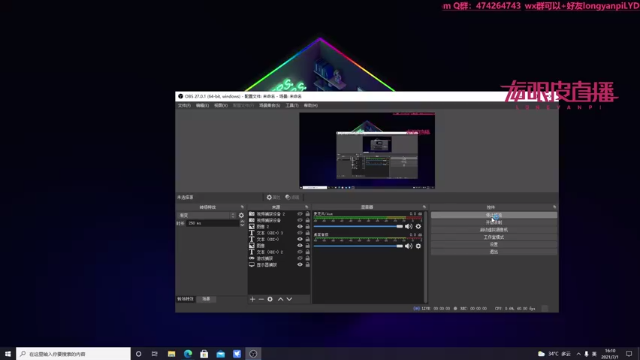Click the 250 ms duration field
Screen dimensions: 640x360
pos(213,223)
